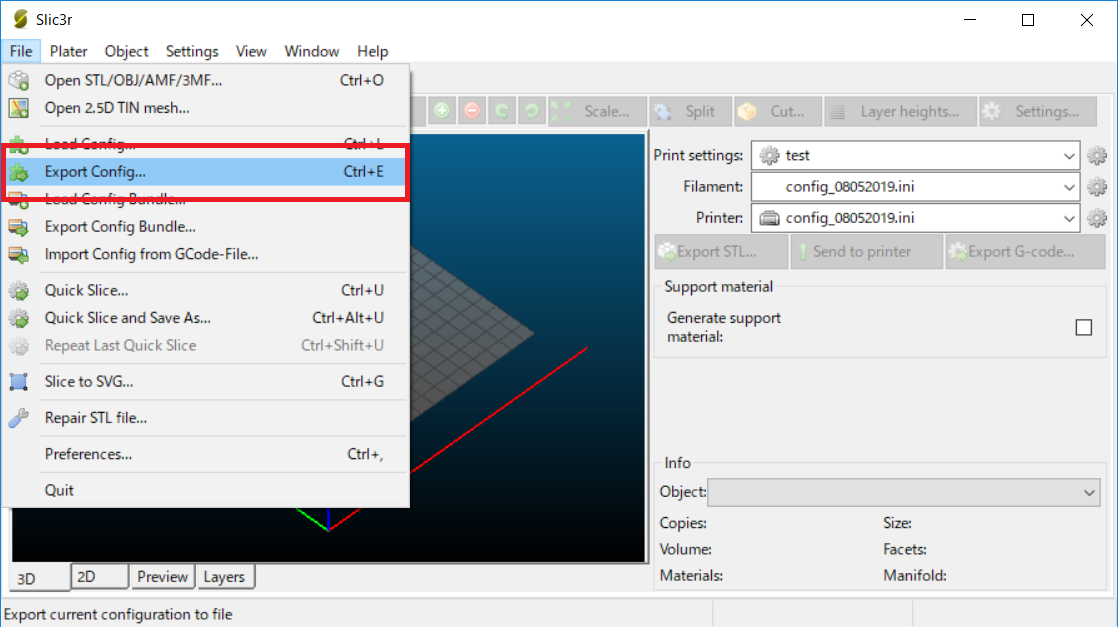Viewport: 1118px width, 627px height.
Task: Choose Quick Slice and Save As...
Action: pos(205,318)
